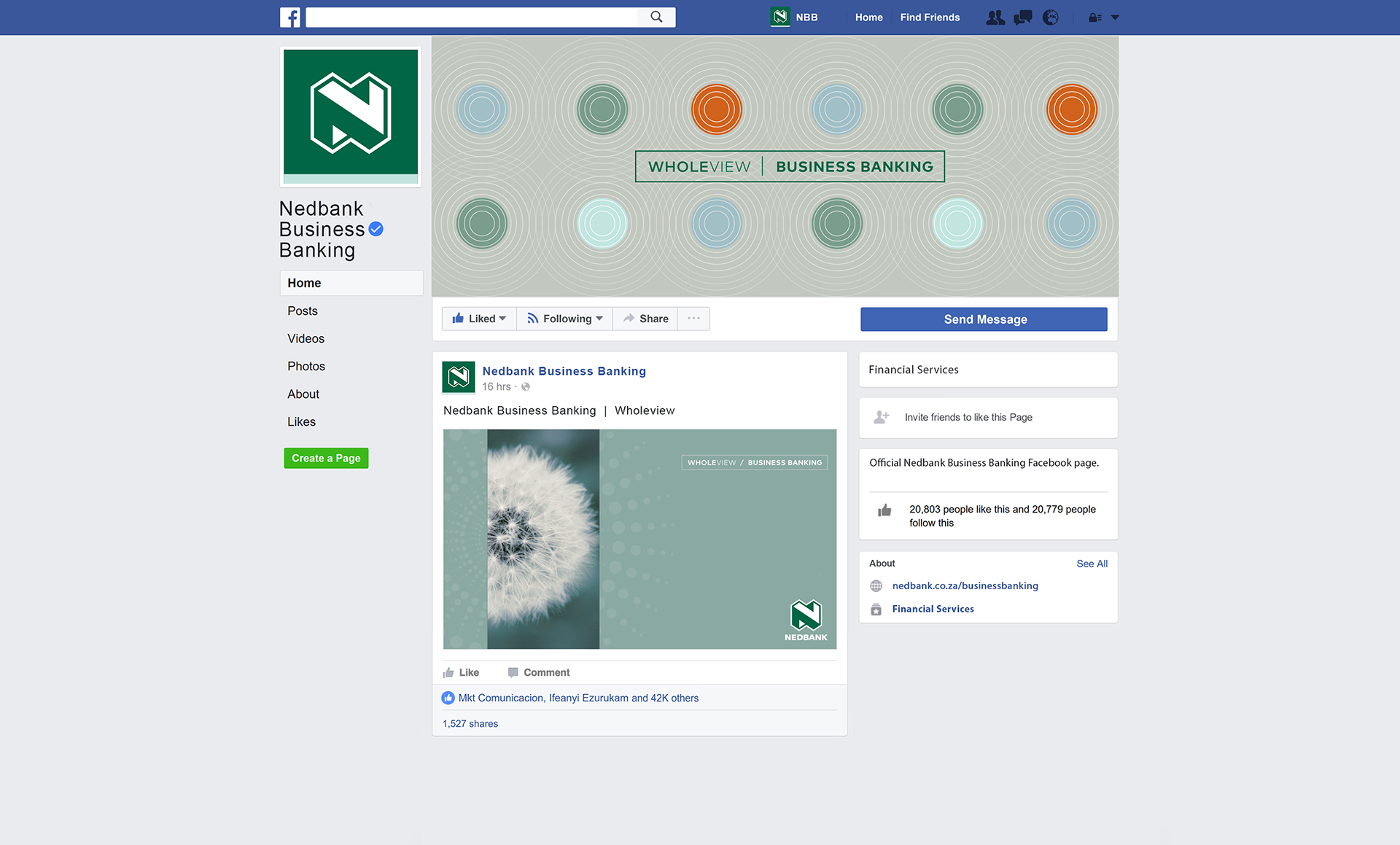The image size is (1400, 845).
Task: Click the post author's Nedbank avatar icon
Action: tap(459, 378)
